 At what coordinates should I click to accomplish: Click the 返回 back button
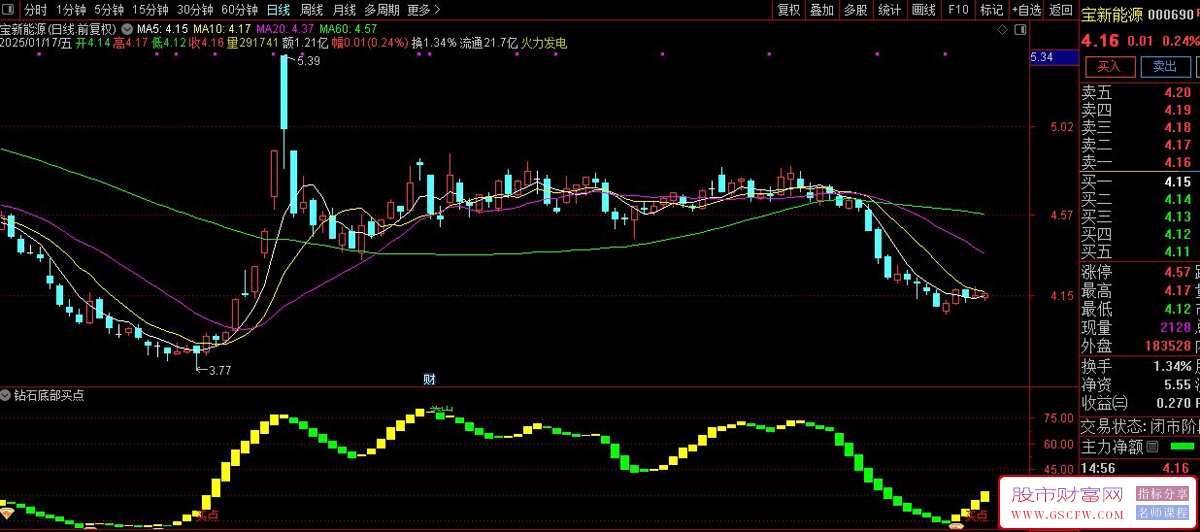(x=1060, y=9)
